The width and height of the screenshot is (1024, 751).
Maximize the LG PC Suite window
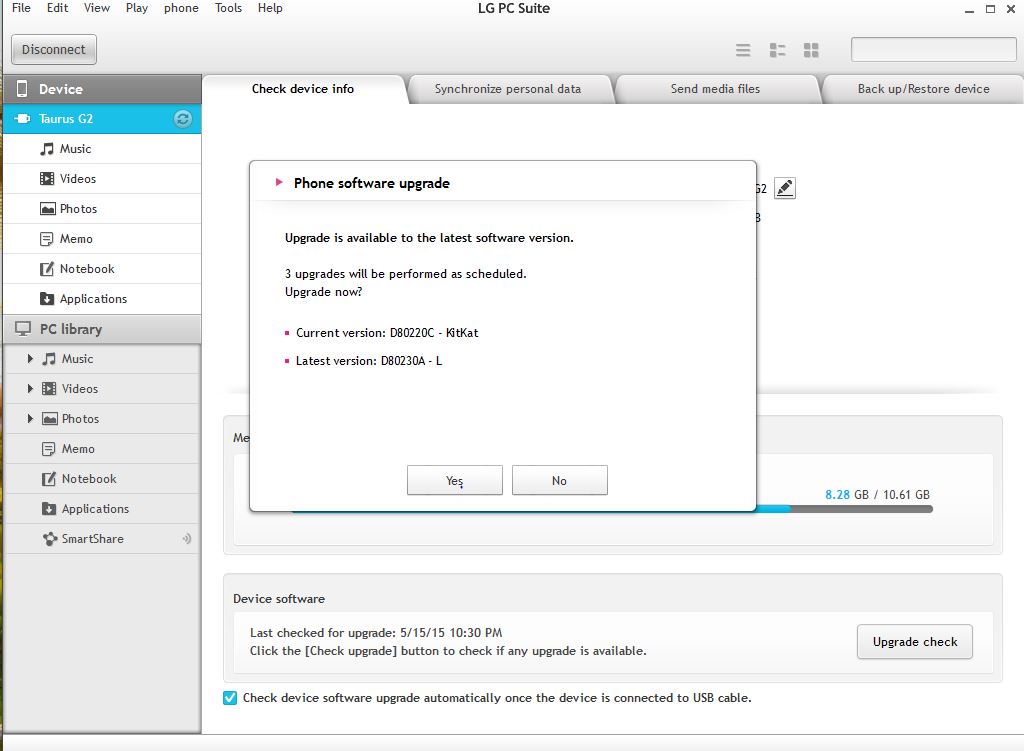click(990, 9)
